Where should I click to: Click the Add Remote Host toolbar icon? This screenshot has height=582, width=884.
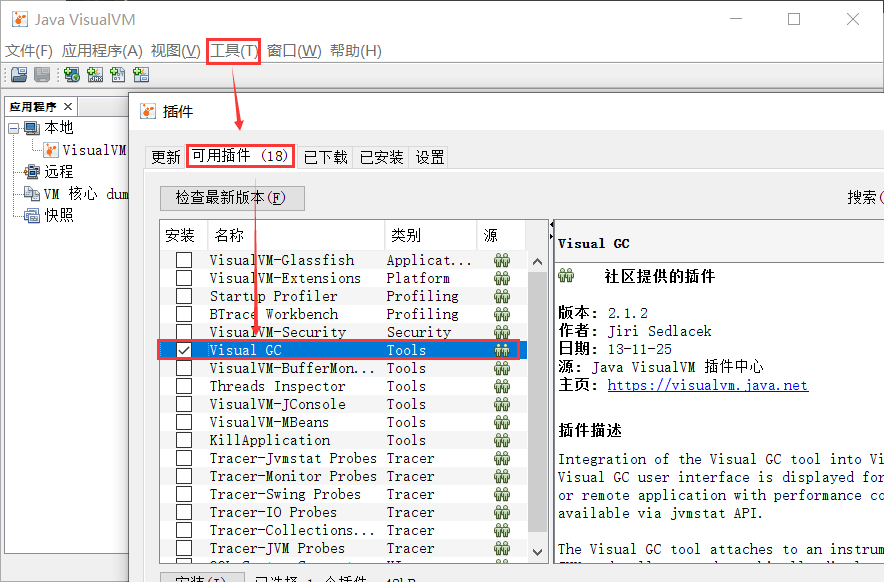click(72, 74)
